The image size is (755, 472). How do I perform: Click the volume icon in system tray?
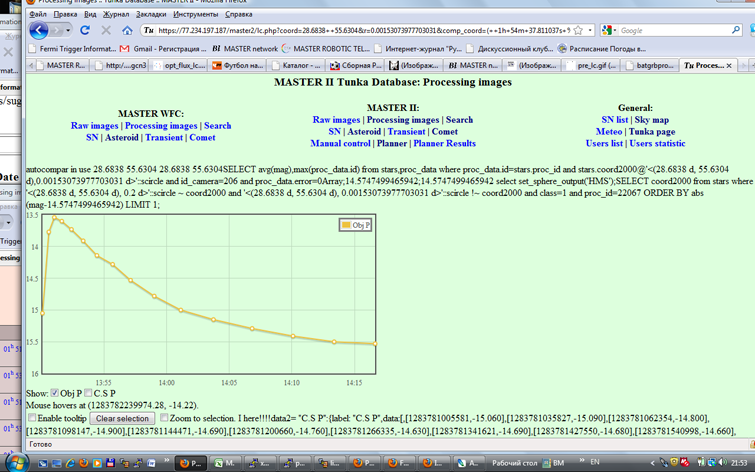pos(722,463)
